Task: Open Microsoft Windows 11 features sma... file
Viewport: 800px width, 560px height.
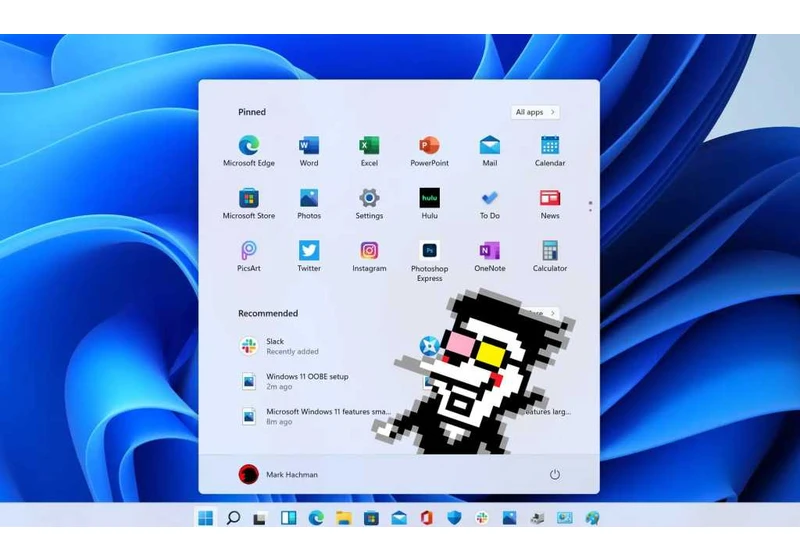Action: (315, 416)
